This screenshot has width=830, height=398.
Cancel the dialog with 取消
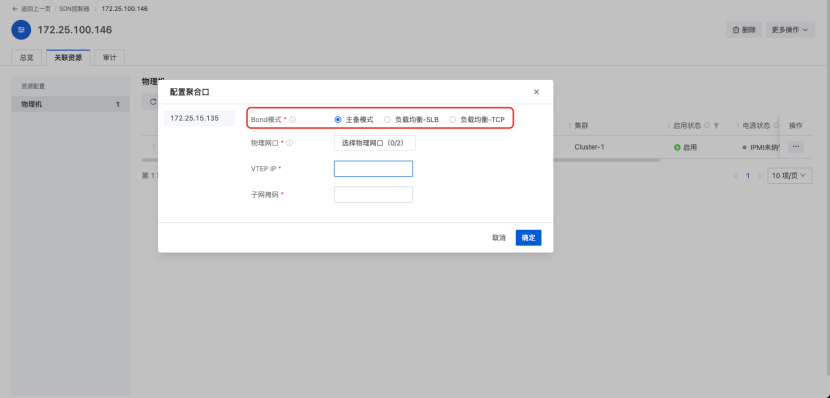click(x=499, y=238)
